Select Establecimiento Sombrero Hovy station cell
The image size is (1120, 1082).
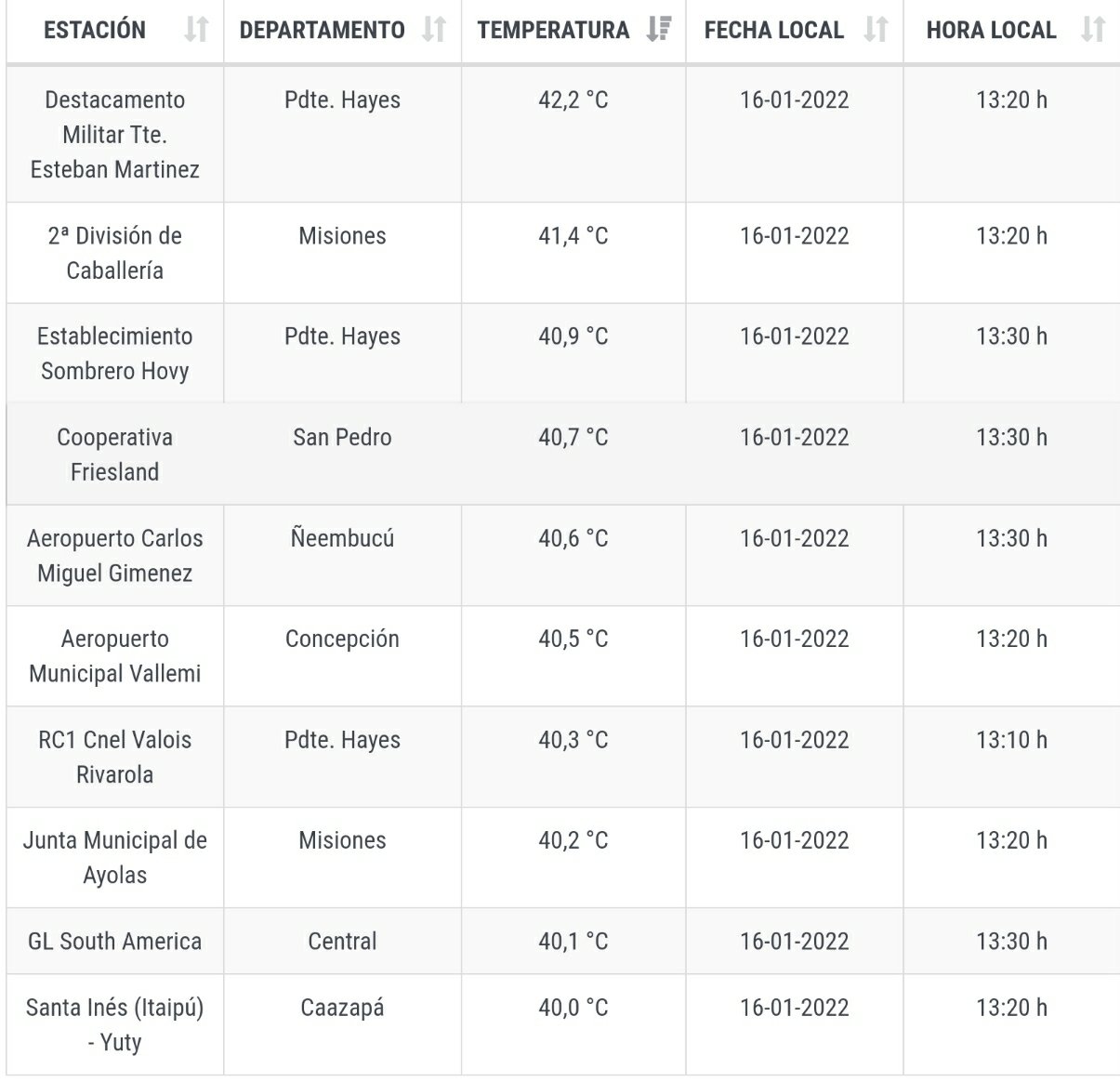pyautogui.click(x=115, y=353)
